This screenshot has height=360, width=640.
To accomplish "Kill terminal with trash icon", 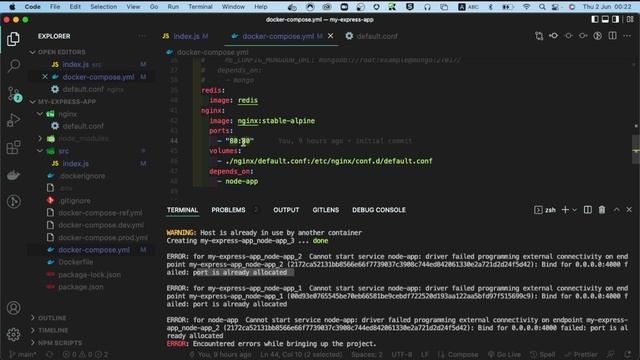I will click(x=602, y=210).
